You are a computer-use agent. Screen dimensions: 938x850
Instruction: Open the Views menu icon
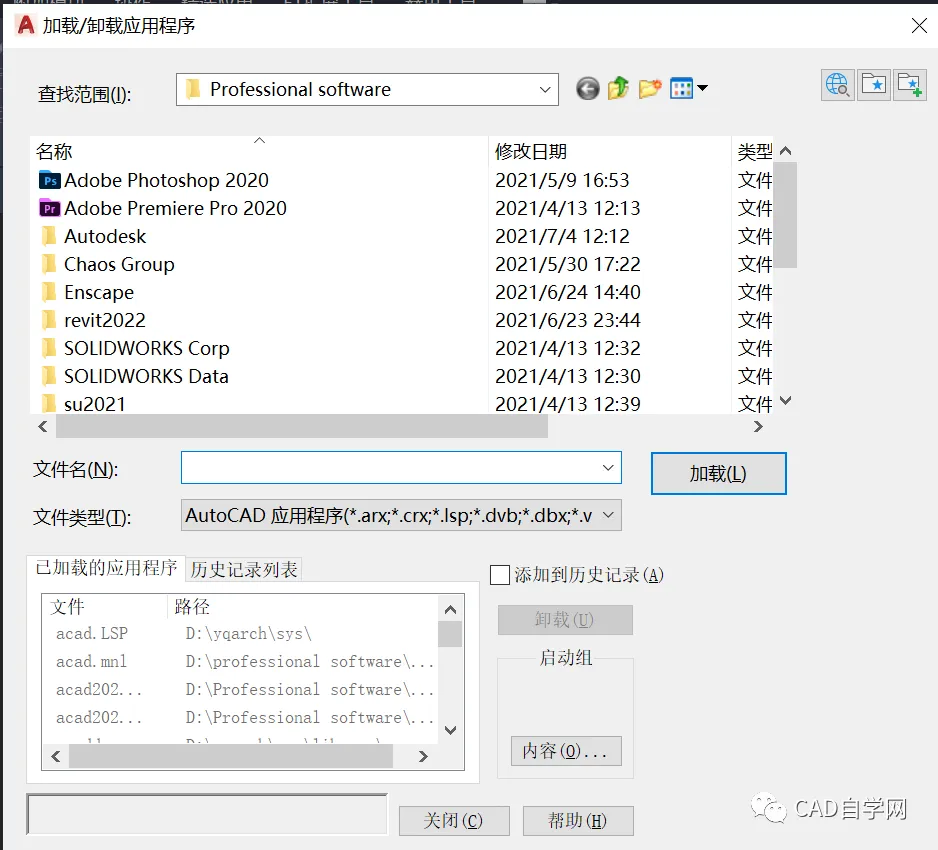pos(689,89)
